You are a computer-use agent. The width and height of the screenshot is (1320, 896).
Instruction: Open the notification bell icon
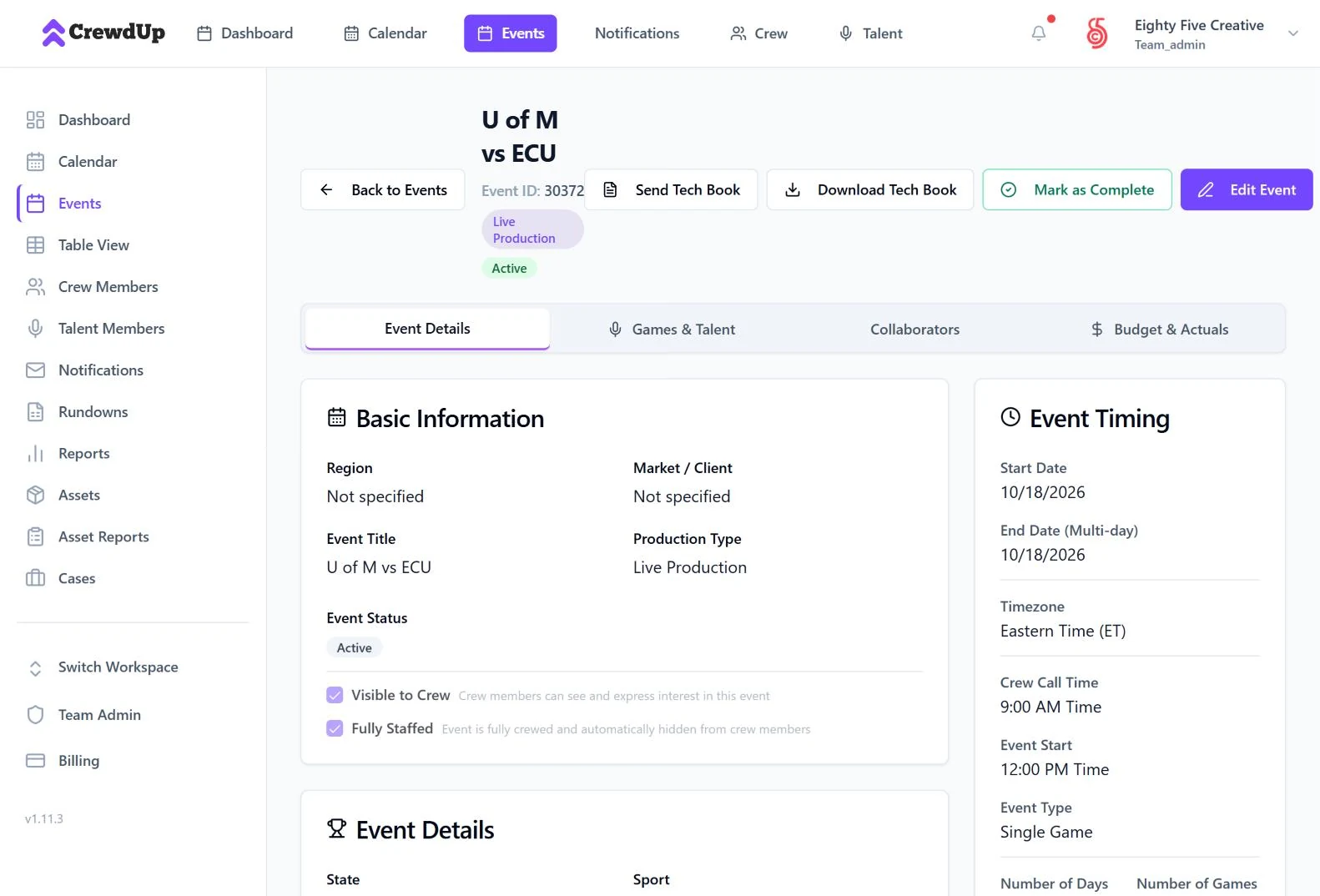point(1038,33)
